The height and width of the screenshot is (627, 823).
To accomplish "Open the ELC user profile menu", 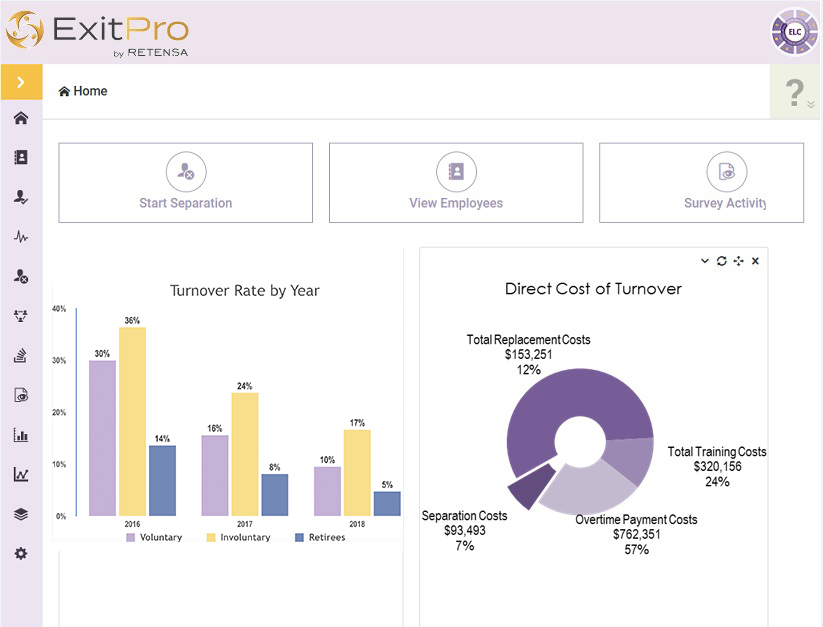I will pos(793,31).
